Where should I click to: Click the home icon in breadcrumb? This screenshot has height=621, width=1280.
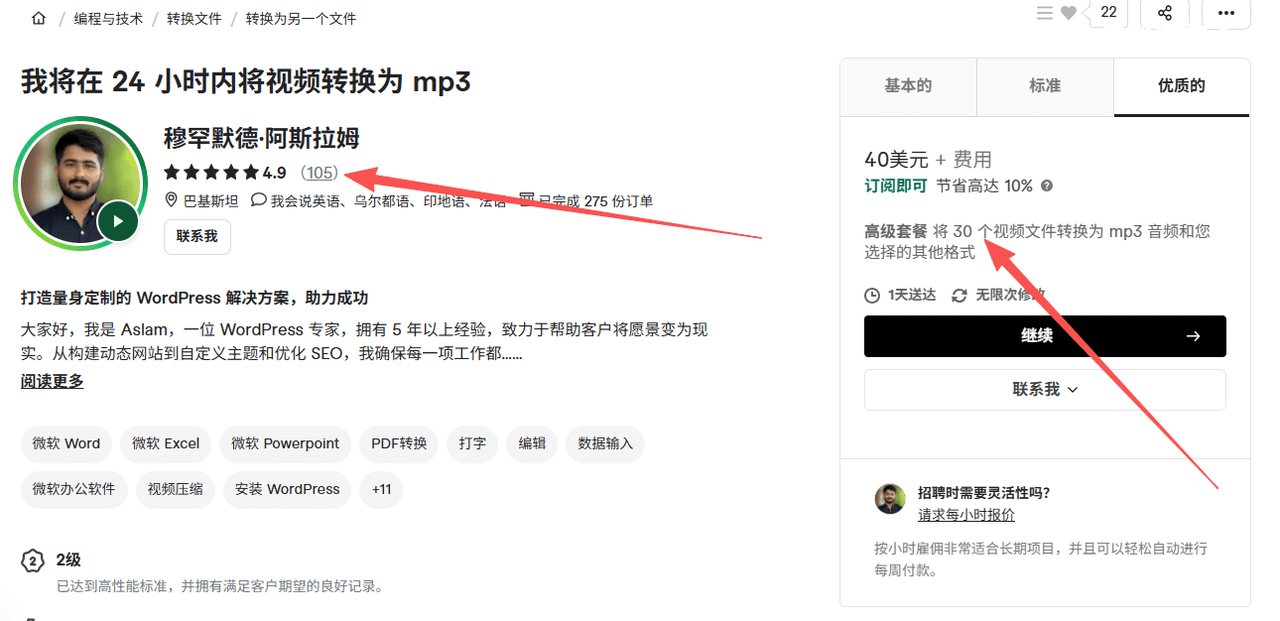point(39,18)
